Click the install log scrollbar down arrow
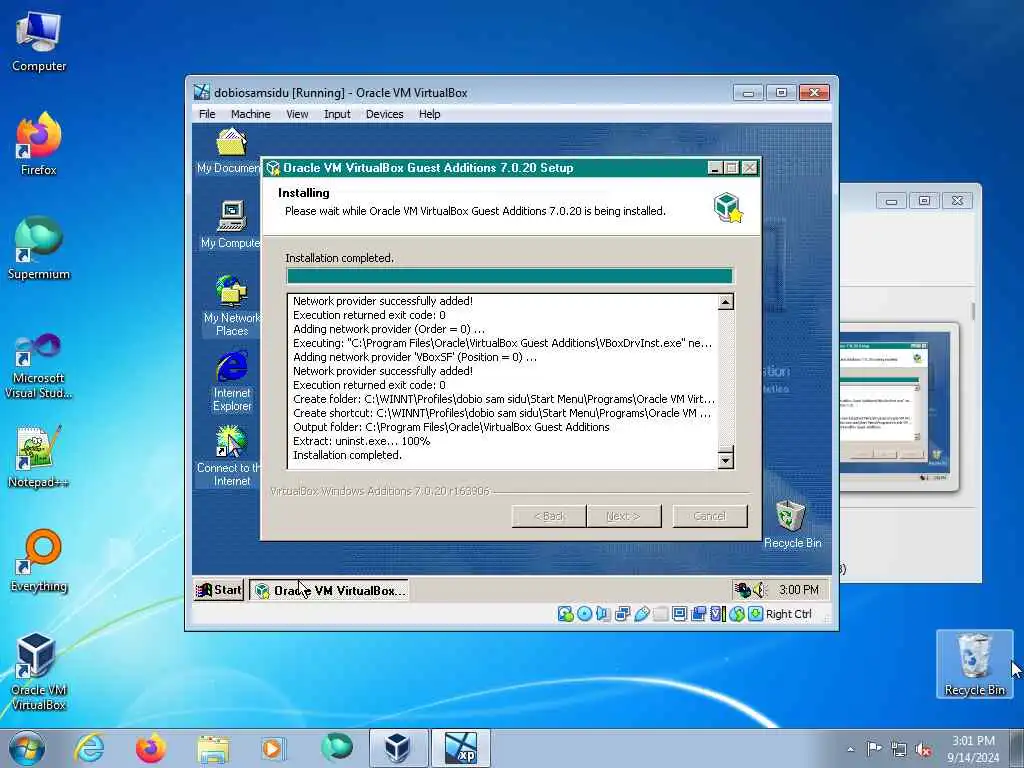Image resolution: width=1024 pixels, height=768 pixels. coord(726,460)
